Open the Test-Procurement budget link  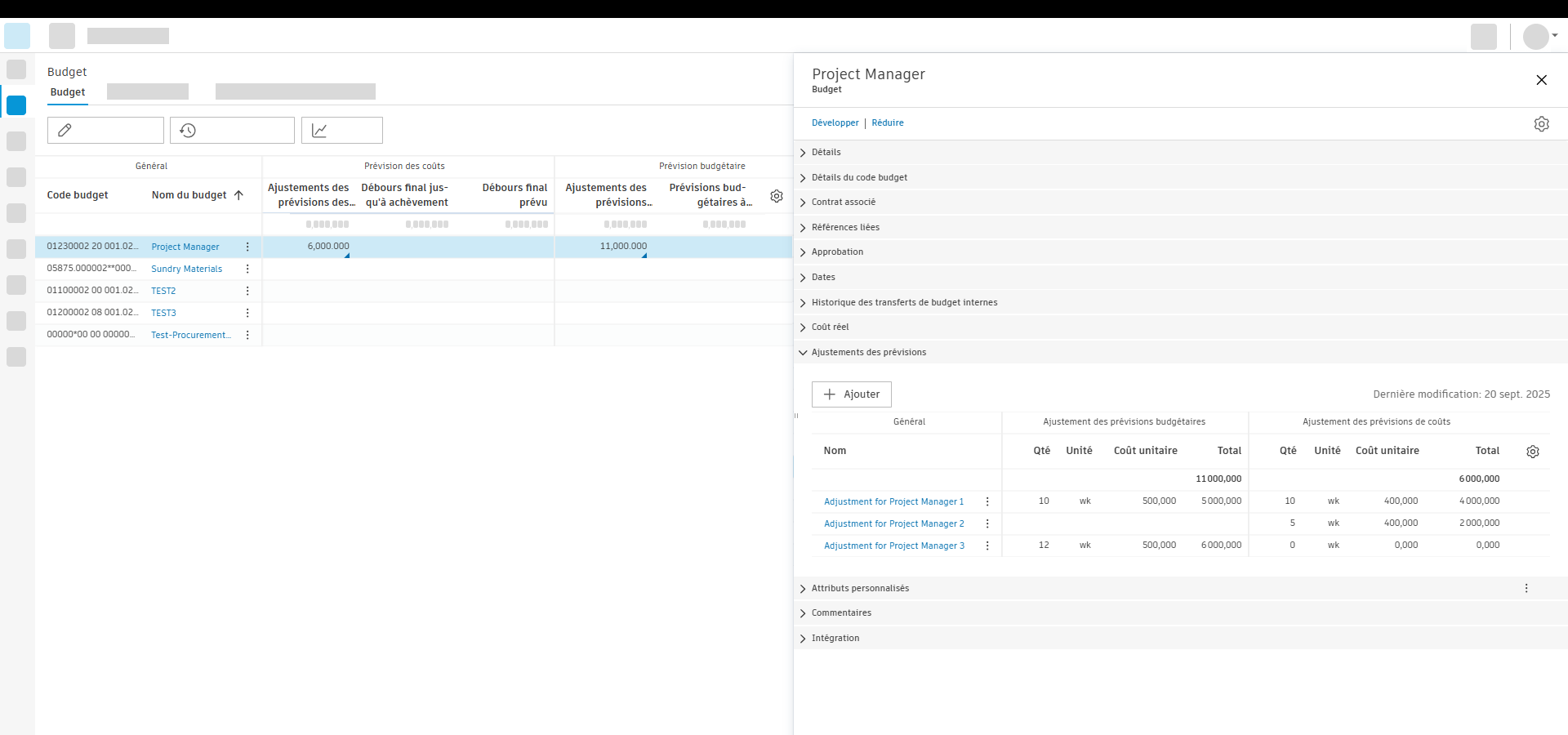point(191,335)
